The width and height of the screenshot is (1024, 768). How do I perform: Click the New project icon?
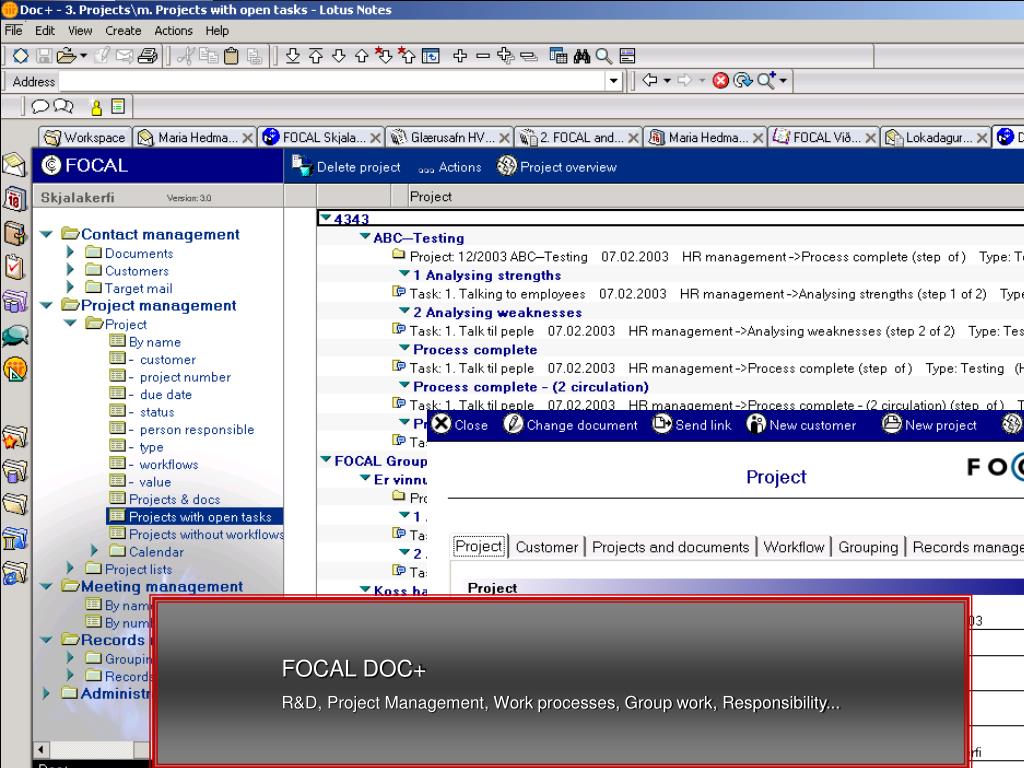(891, 424)
